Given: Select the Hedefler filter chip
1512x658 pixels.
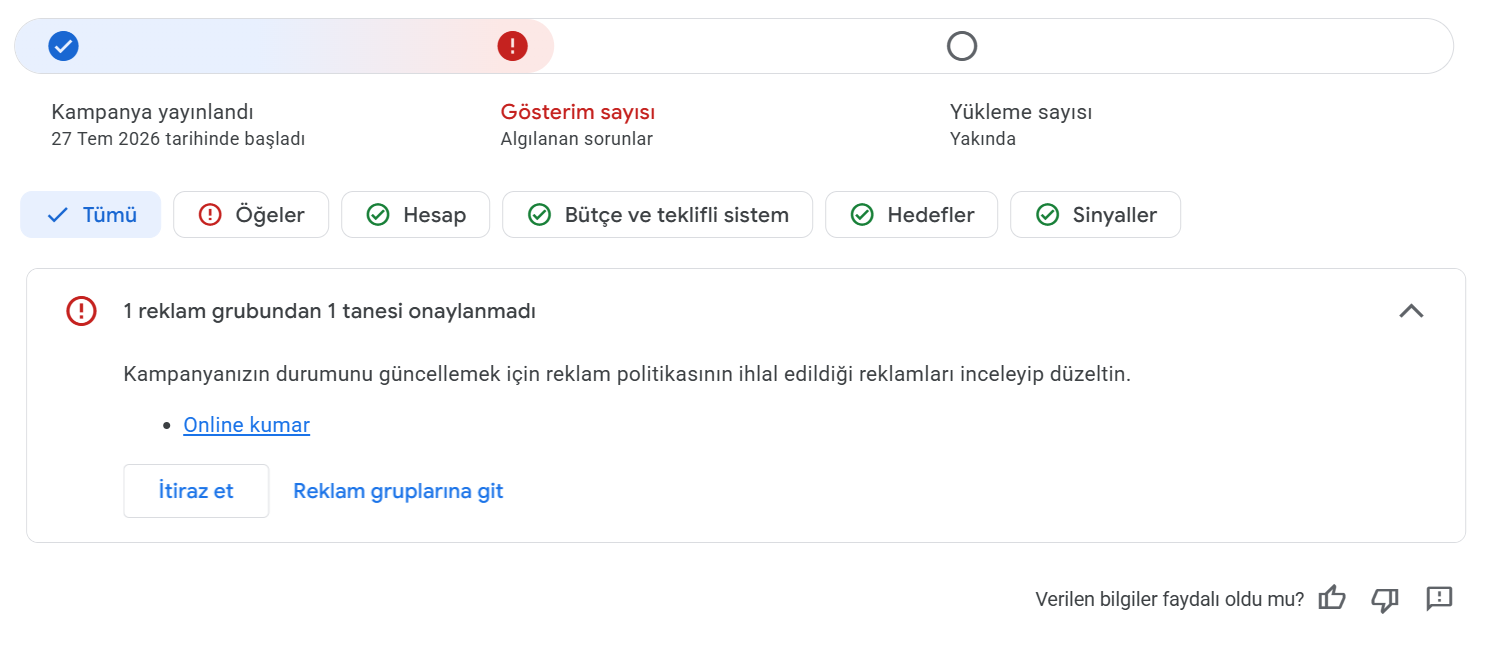Looking at the screenshot, I should pyautogui.click(x=911, y=214).
